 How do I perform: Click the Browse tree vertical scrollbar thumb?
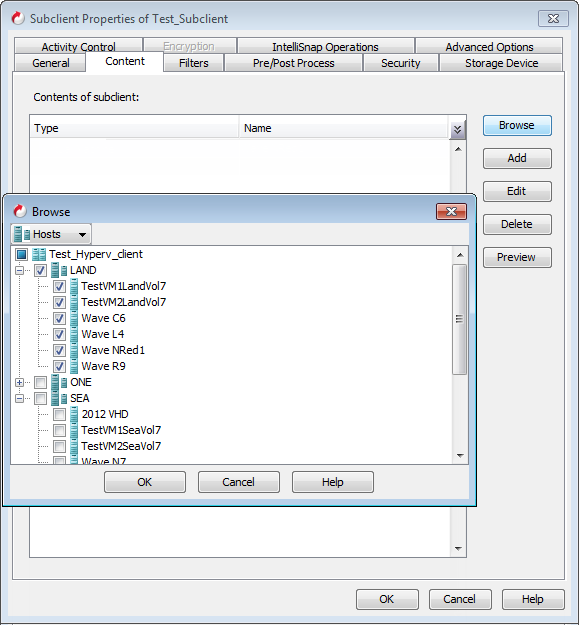tap(460, 319)
